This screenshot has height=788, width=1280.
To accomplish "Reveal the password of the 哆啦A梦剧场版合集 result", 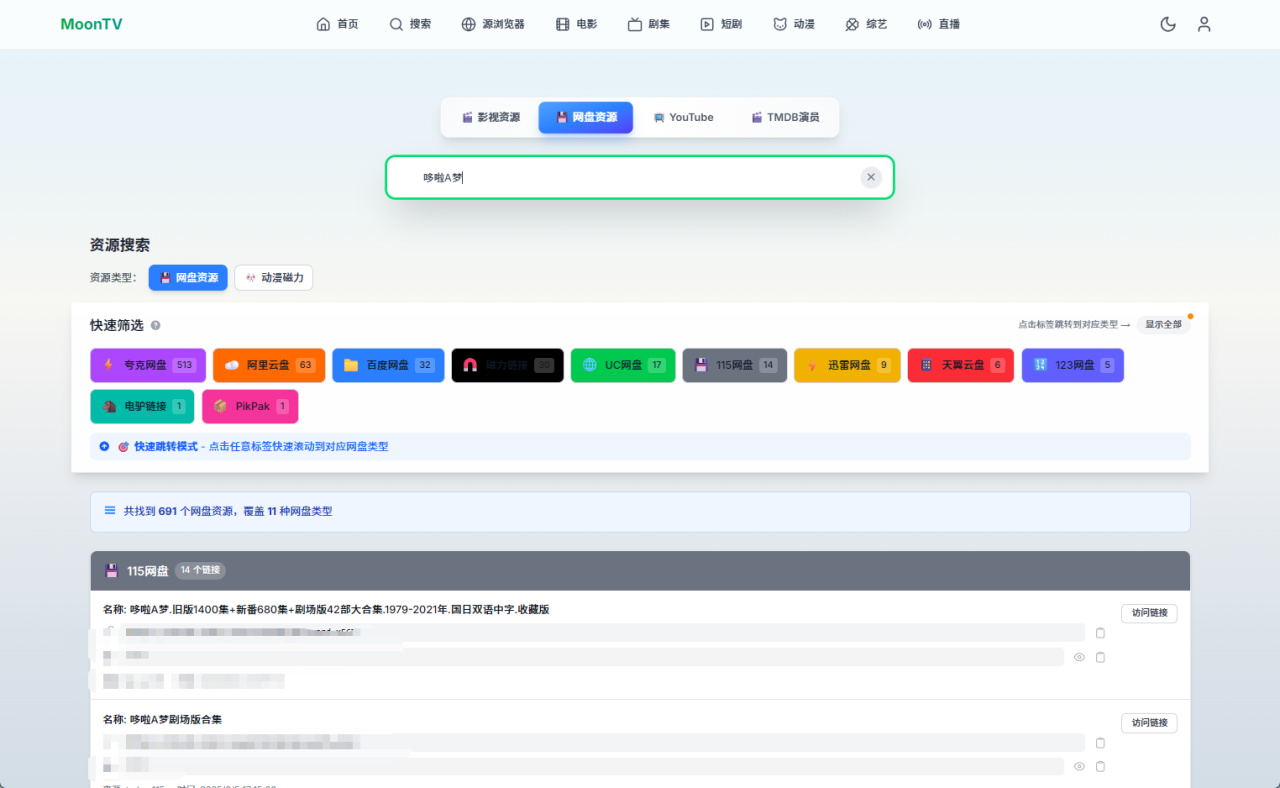I will (1079, 767).
